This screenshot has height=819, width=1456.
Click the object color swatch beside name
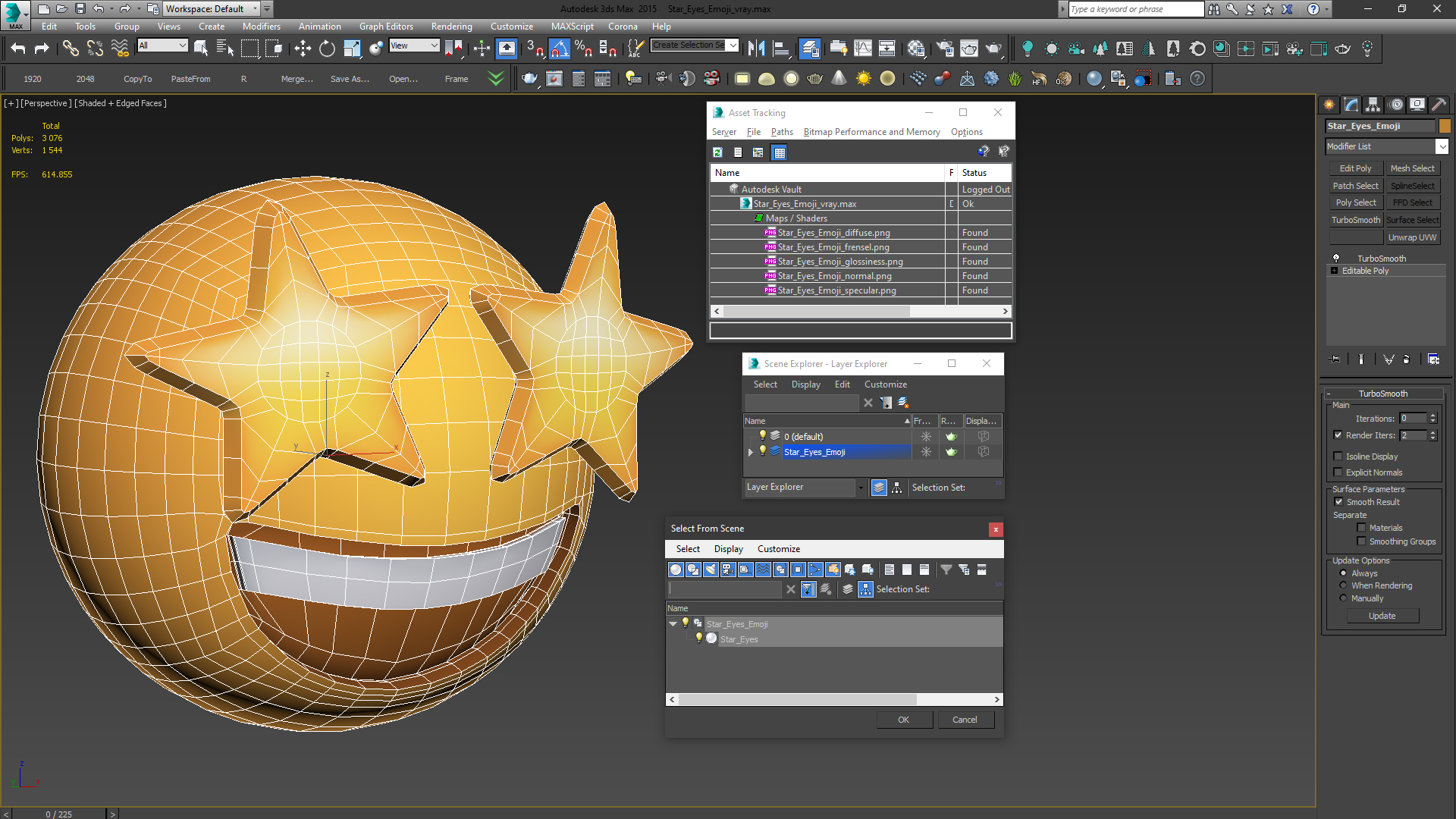coord(1445,126)
